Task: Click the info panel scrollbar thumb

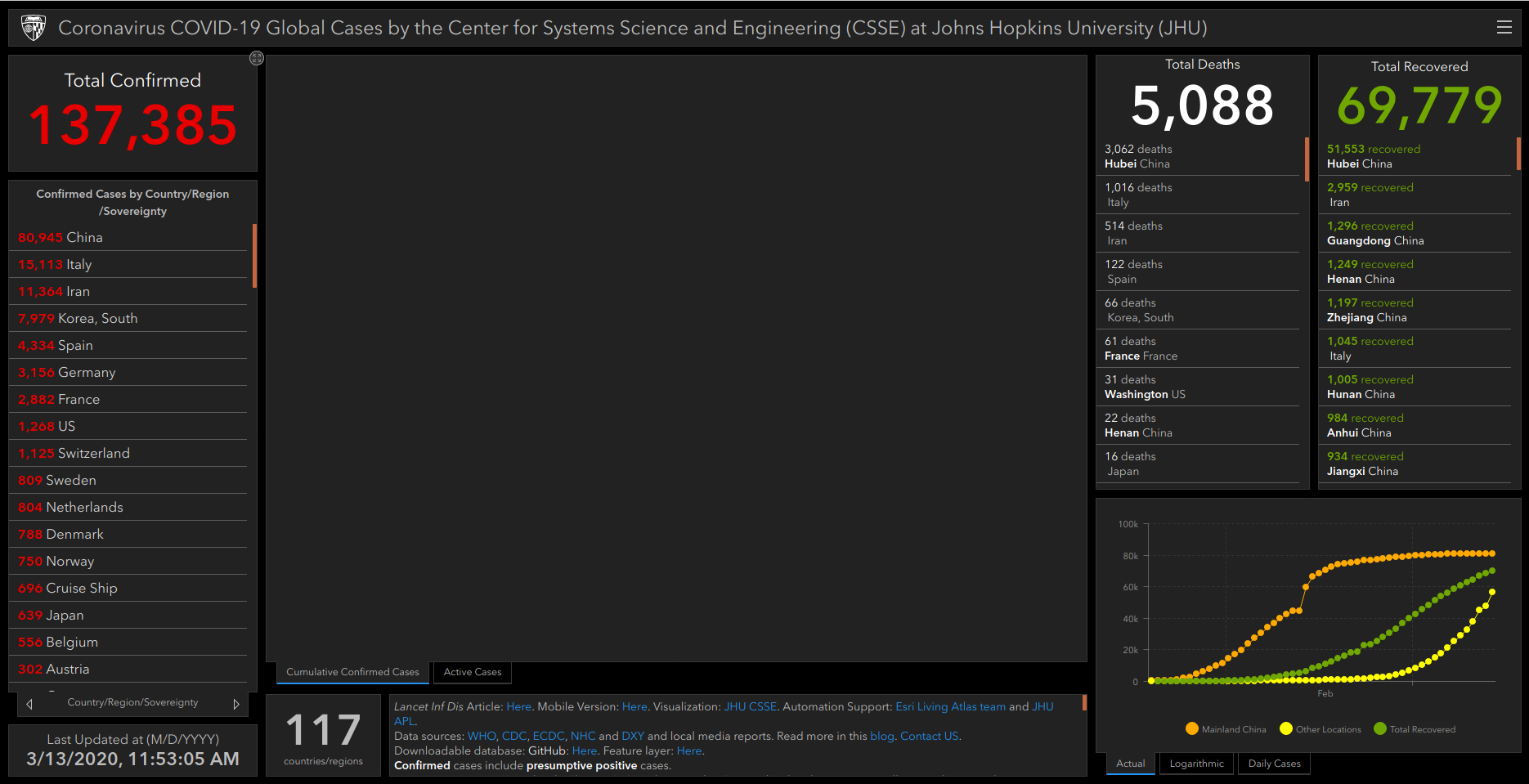Action: (1084, 702)
